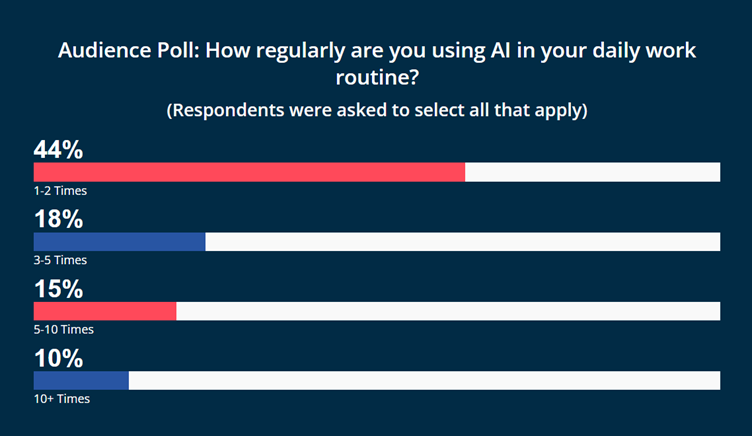This screenshot has width=752, height=436.
Task: Click the 5-10 Times label
Action: pos(64,330)
